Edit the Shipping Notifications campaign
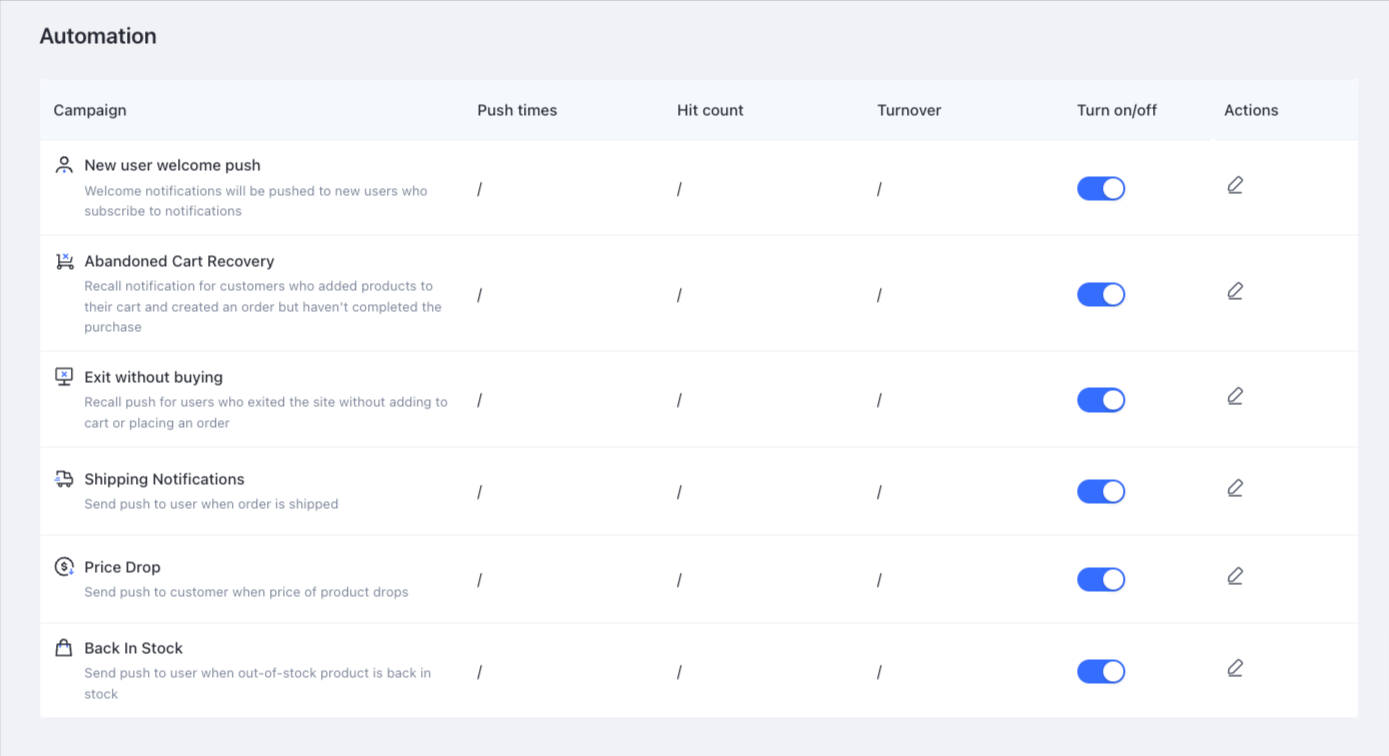1389x756 pixels. (1235, 488)
